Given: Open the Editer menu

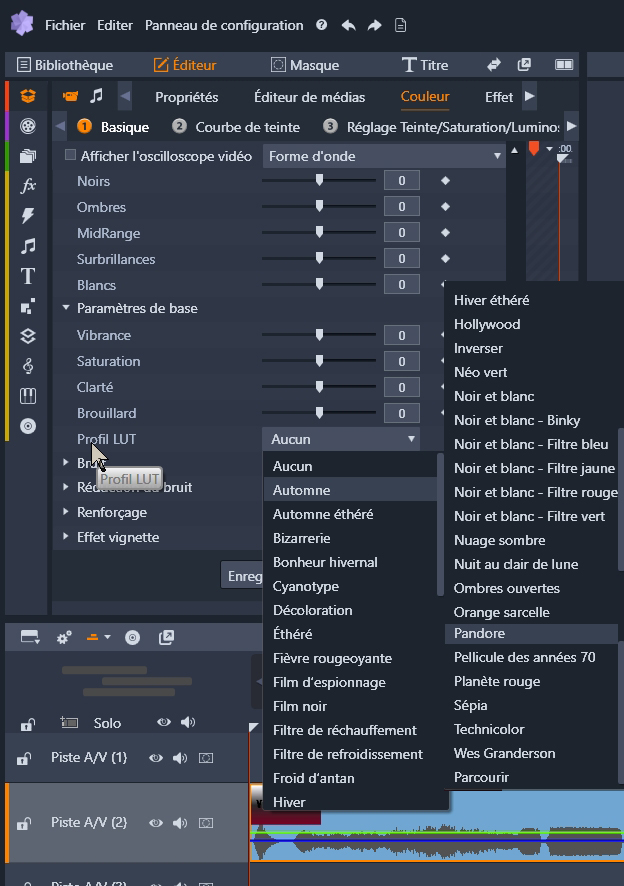Looking at the screenshot, I should pos(115,25).
